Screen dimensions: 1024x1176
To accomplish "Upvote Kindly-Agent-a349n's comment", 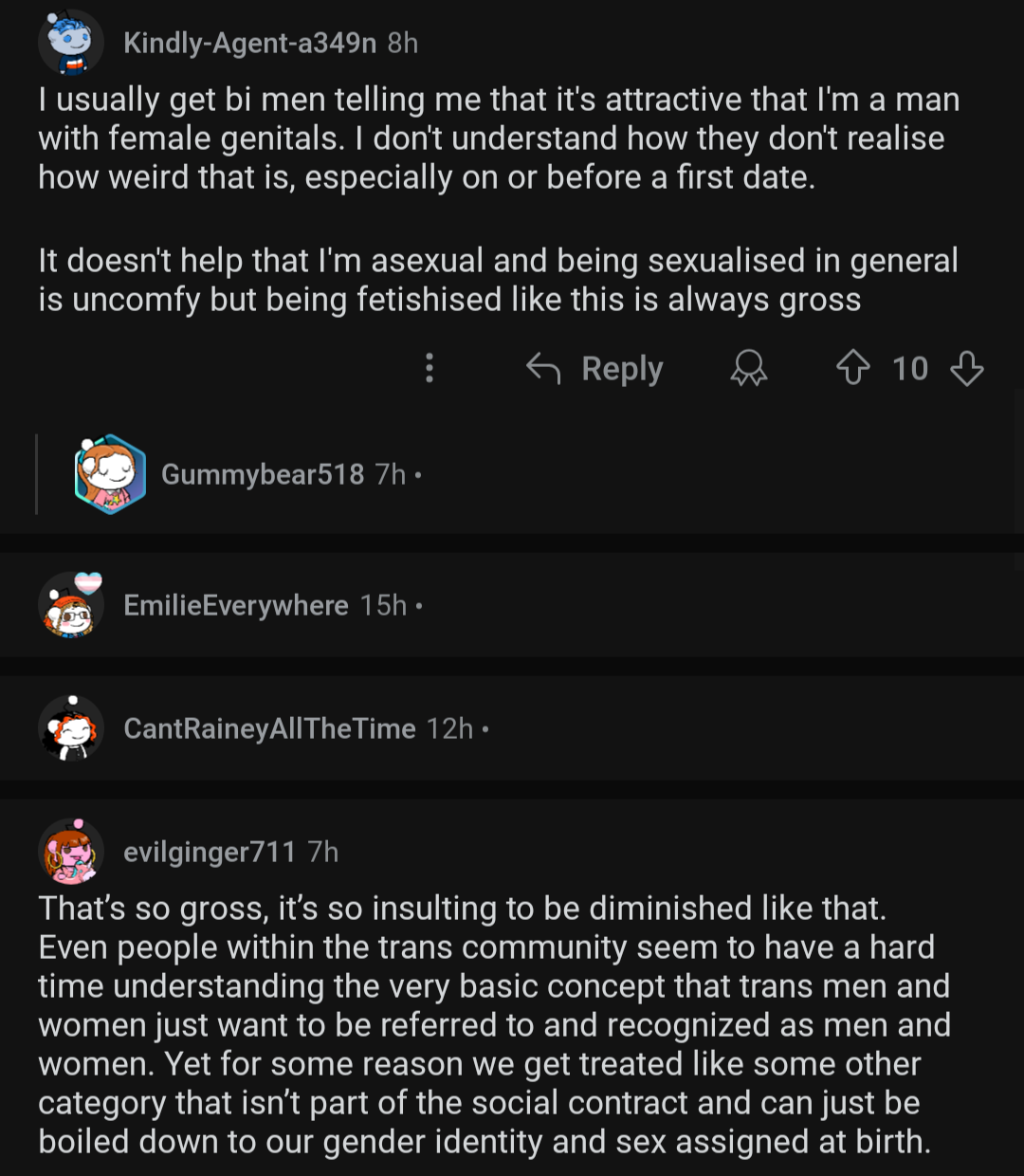I will coord(853,368).
